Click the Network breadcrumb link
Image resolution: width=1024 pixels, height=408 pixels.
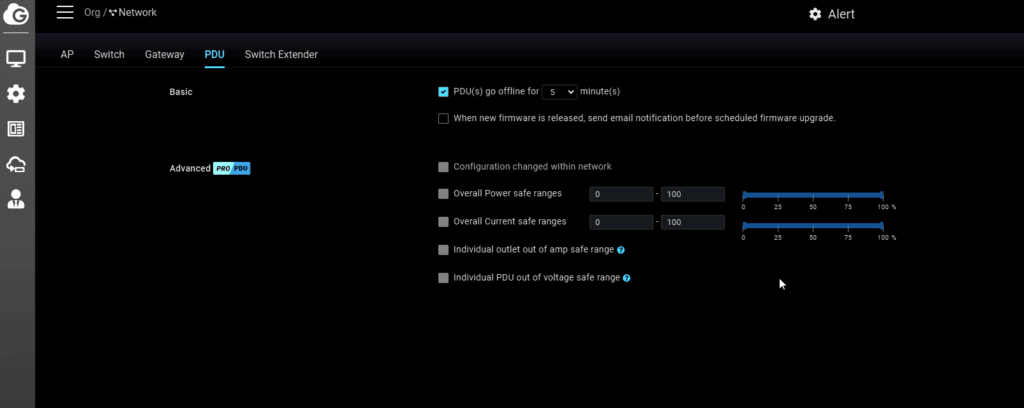pyautogui.click(x=138, y=13)
